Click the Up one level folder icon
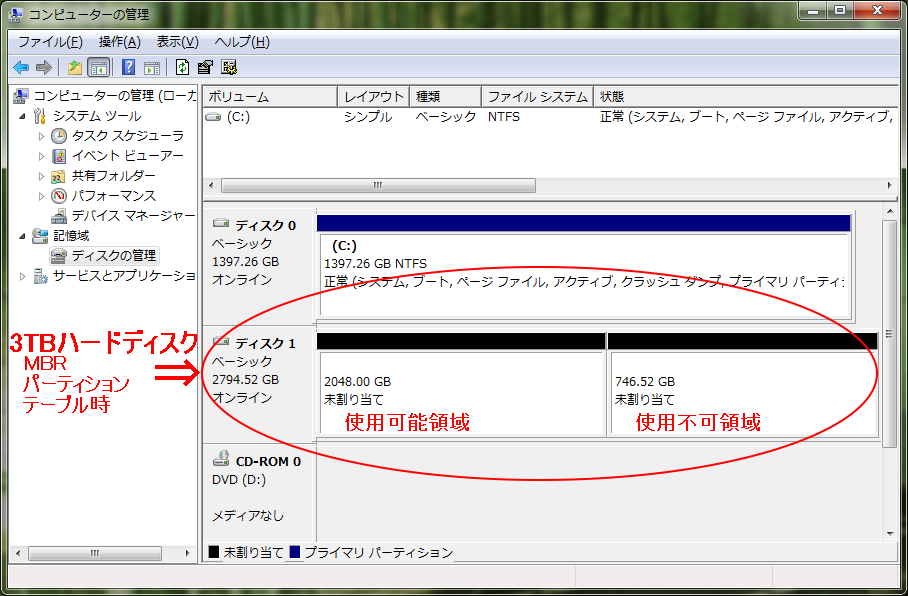 (x=74, y=67)
